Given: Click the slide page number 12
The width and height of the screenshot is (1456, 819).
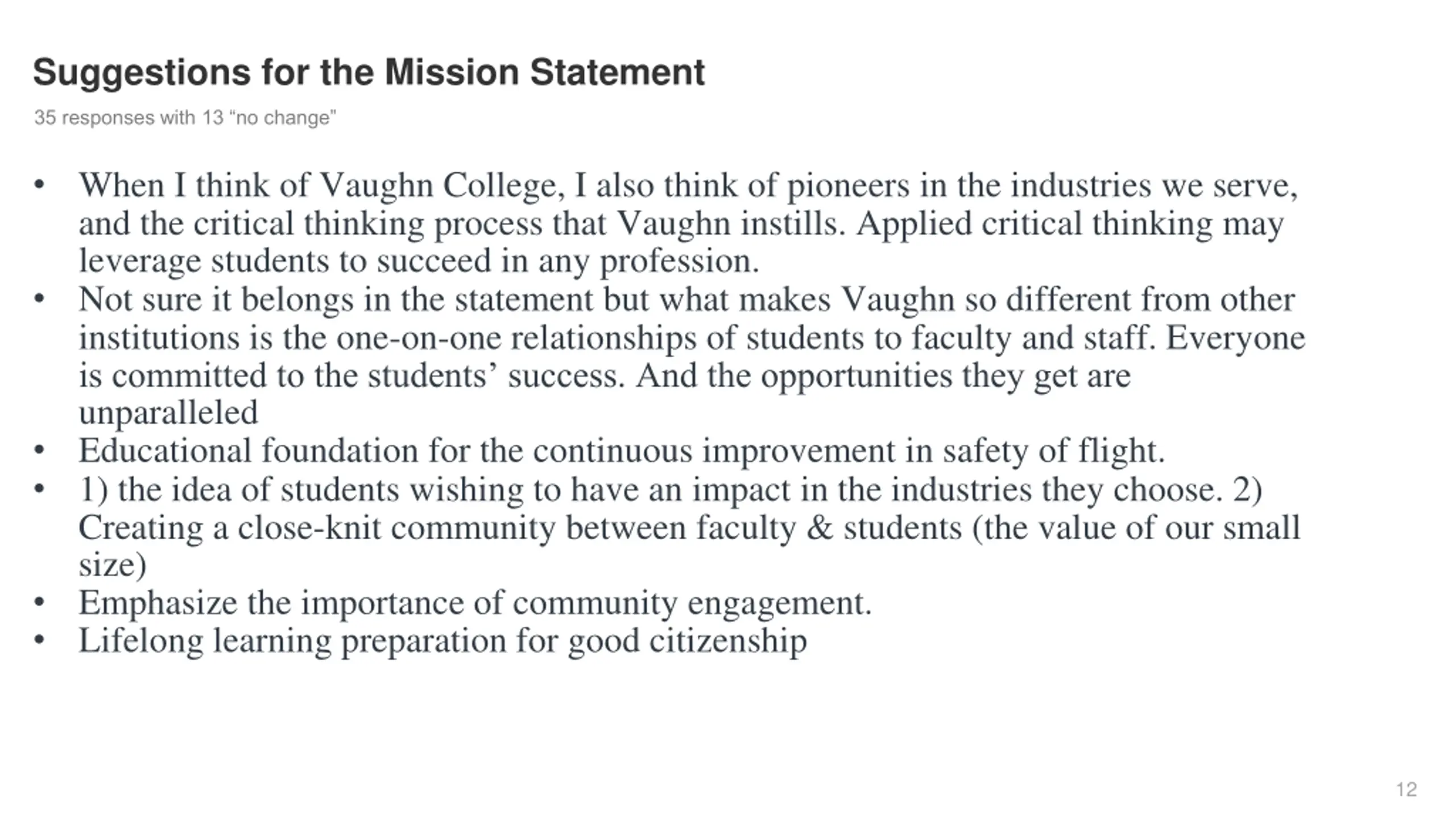Looking at the screenshot, I should [1406, 789].
